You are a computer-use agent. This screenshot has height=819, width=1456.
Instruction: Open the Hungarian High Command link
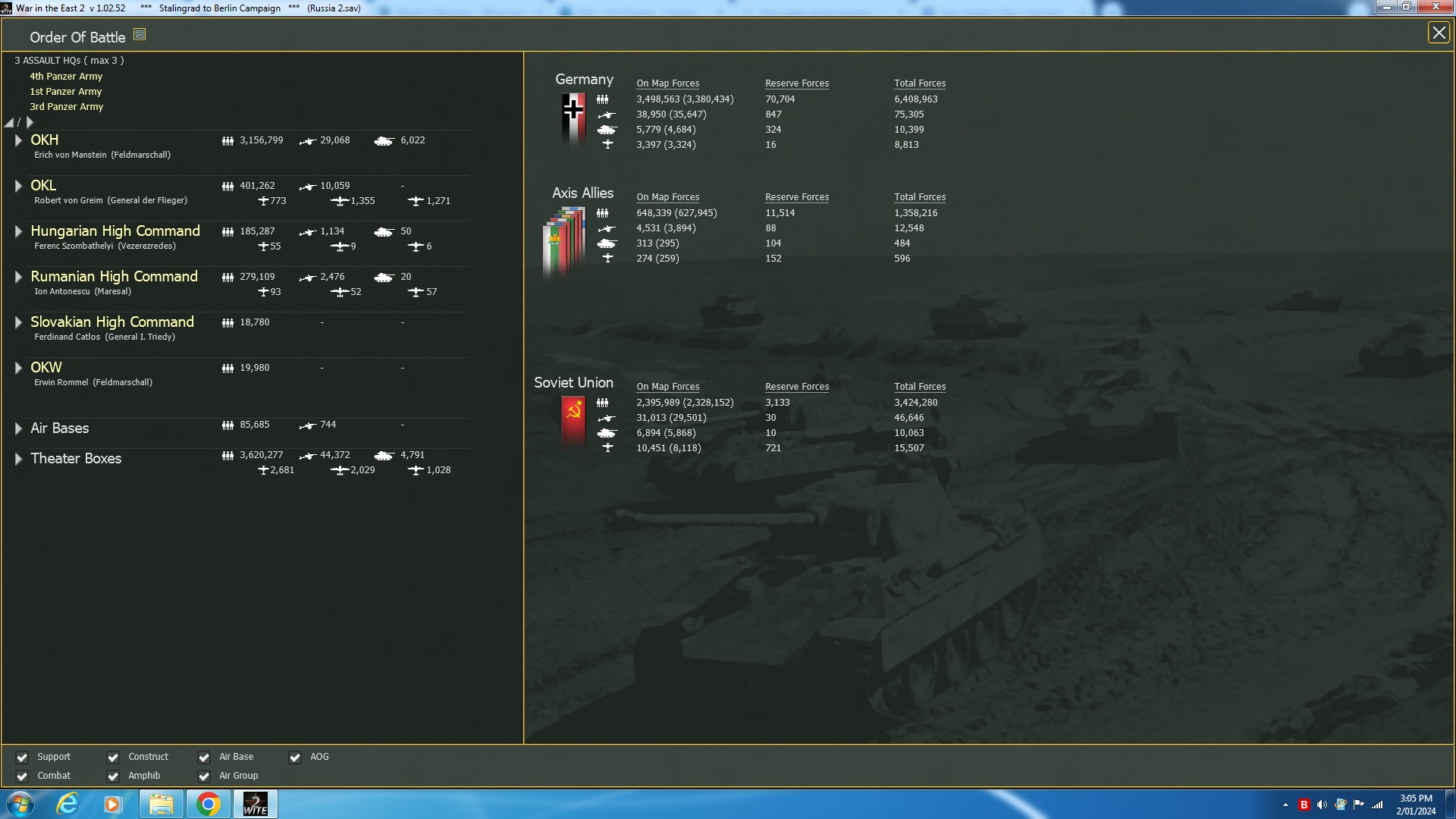[115, 231]
